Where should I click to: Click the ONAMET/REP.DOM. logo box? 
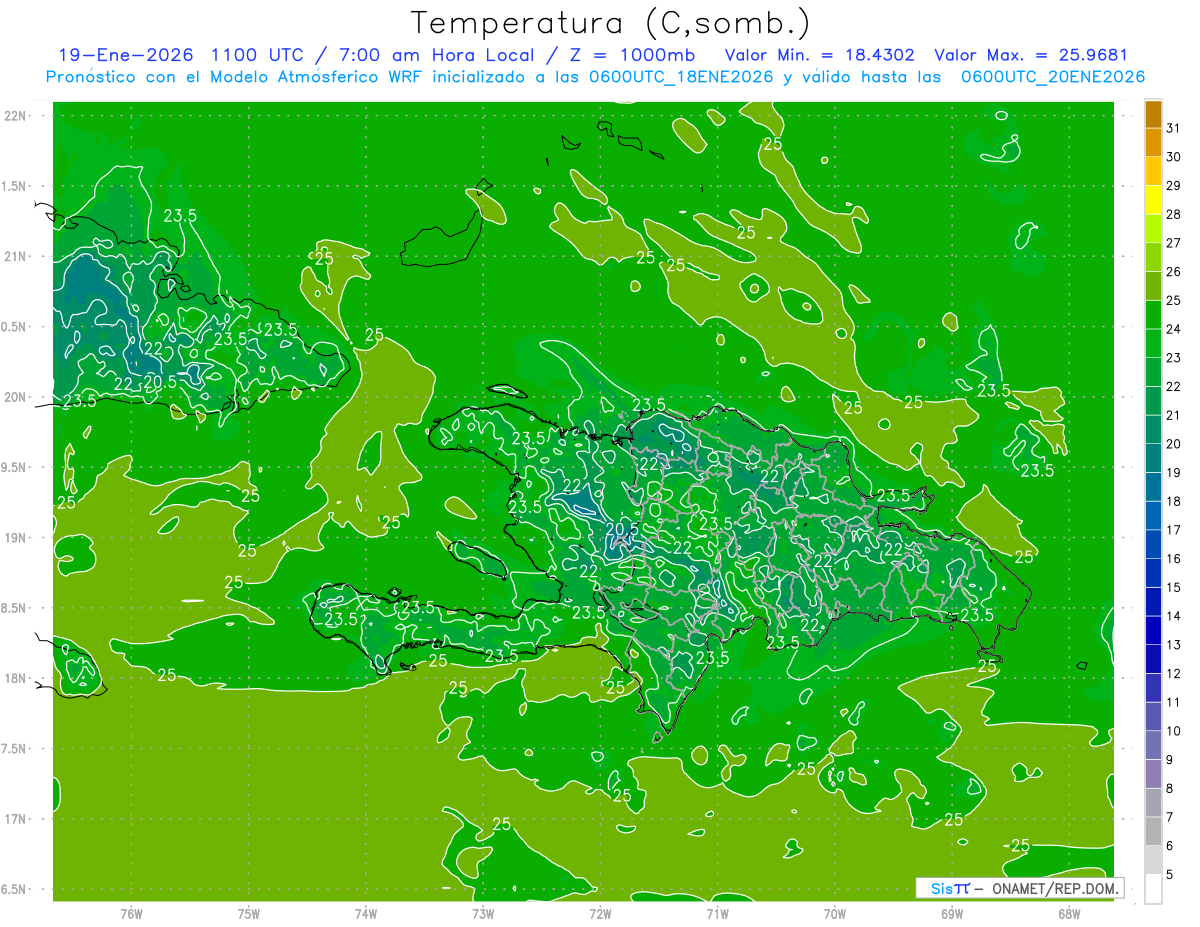(x=1019, y=888)
